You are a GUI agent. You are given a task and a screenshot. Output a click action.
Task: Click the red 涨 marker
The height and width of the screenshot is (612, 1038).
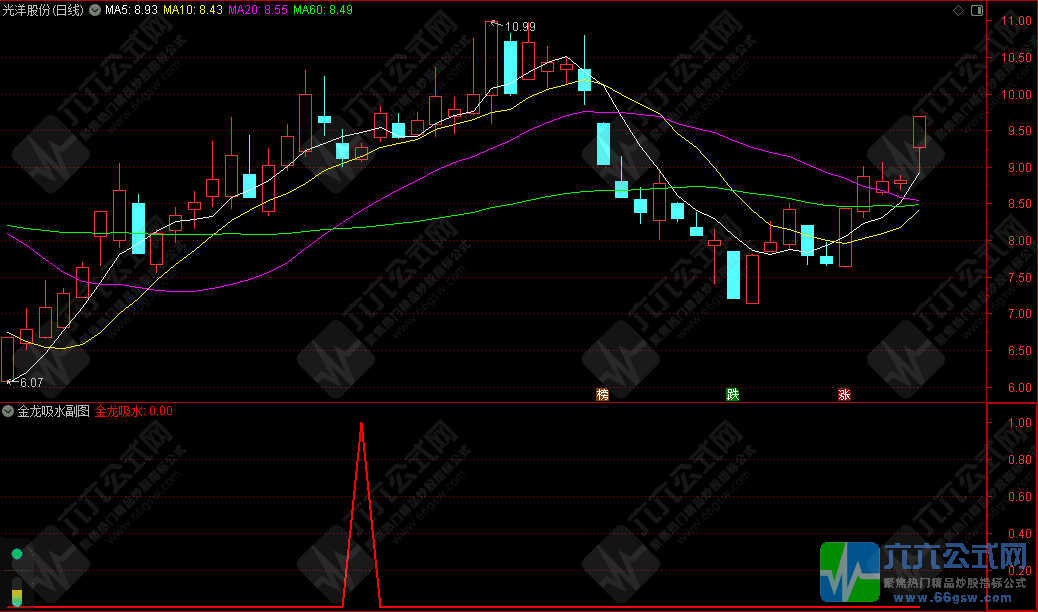(844, 395)
